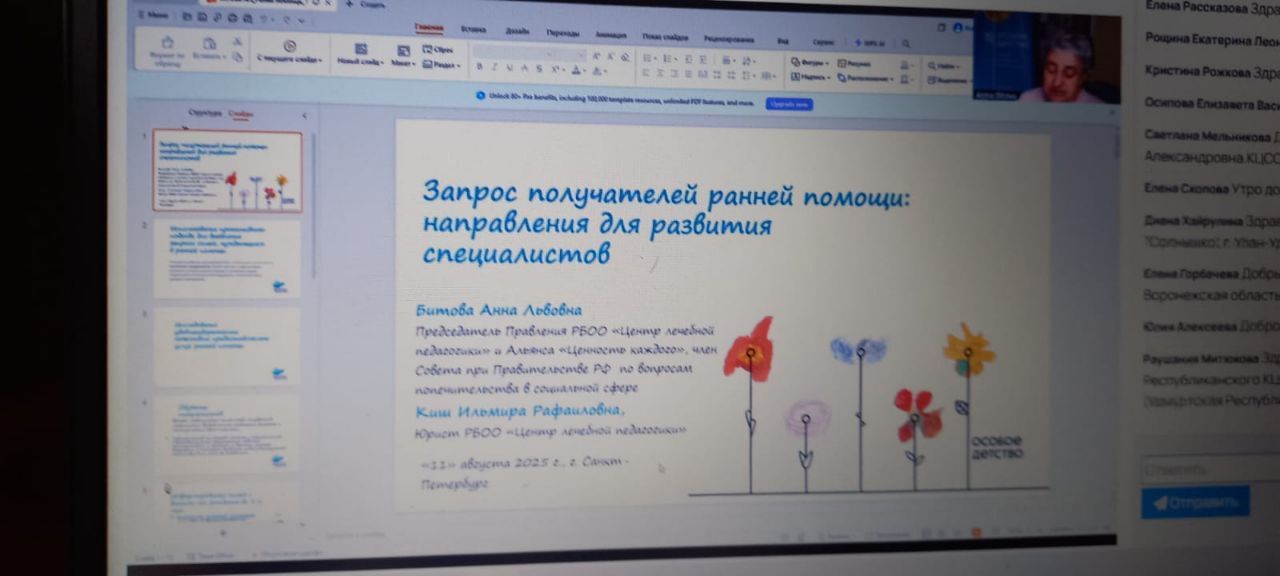Collapse the slide thumbnail panel arrow

(304, 116)
